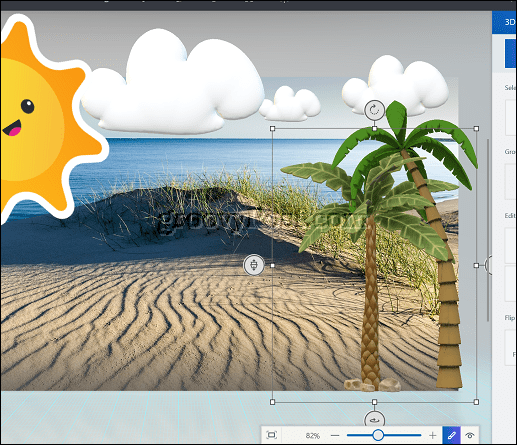This screenshot has width=517, height=445.
Task: Click the canvas vertical scrollbar
Action: click(x=488, y=230)
